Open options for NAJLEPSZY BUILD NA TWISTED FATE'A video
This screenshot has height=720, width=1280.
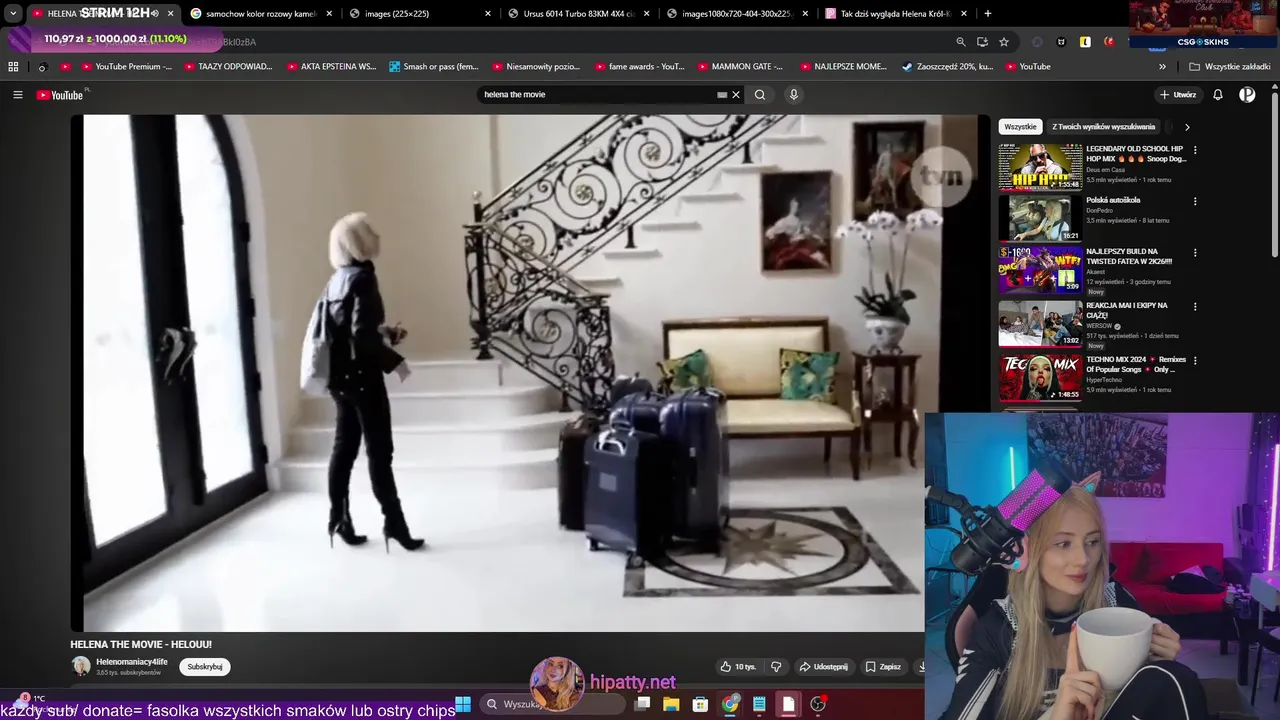point(1195,253)
